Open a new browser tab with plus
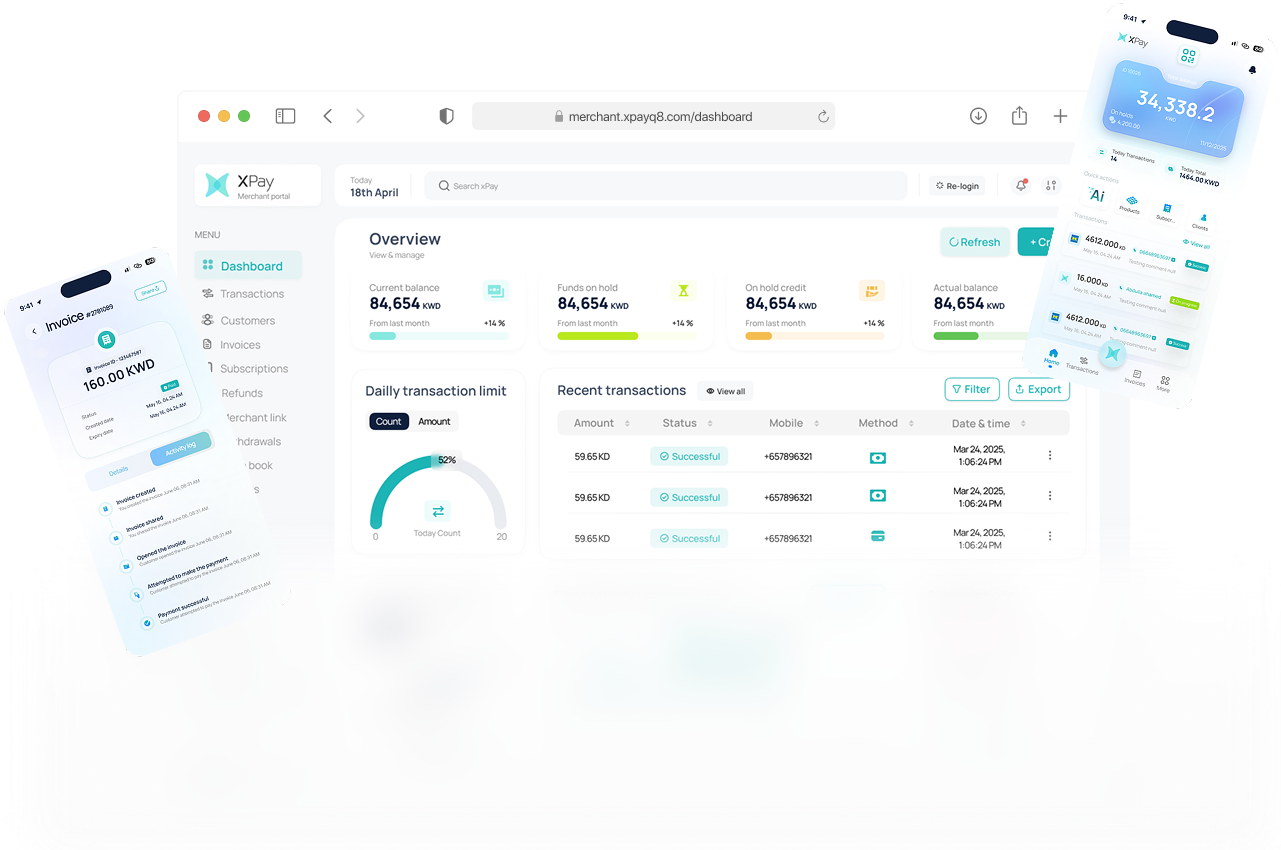 pyautogui.click(x=1060, y=116)
